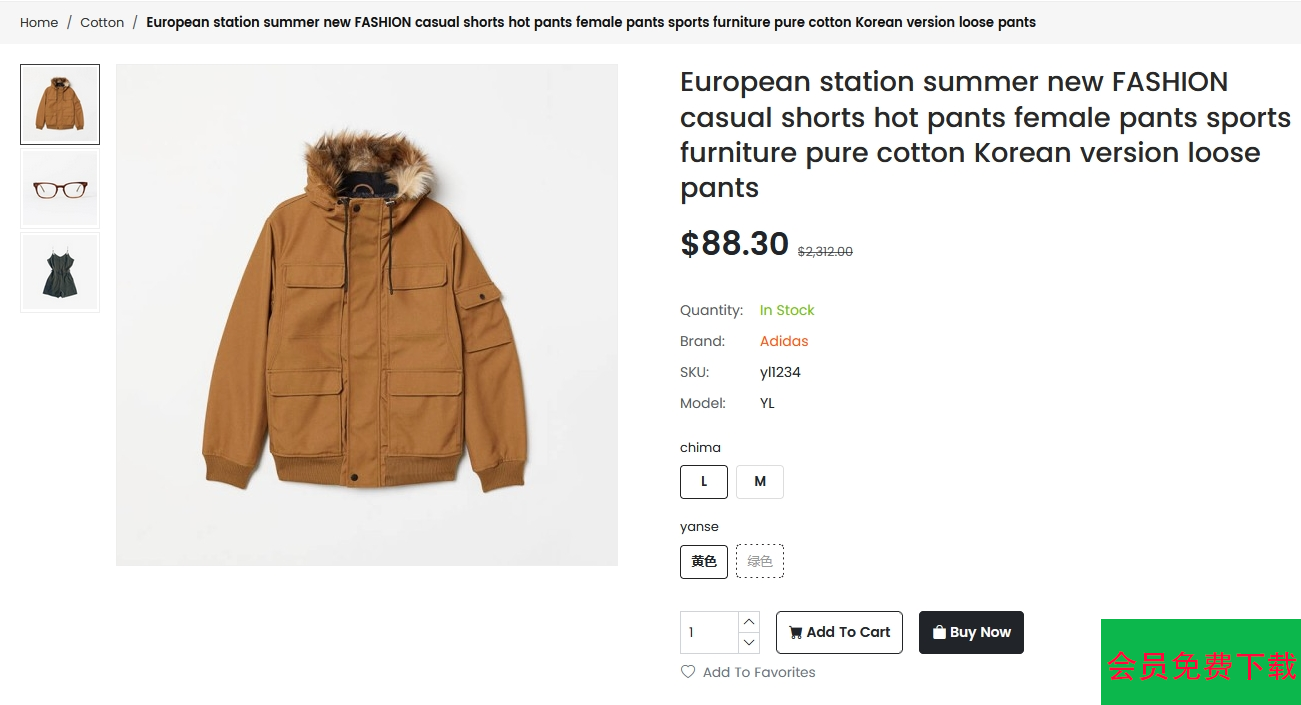Increase quantity with the up arrow
This screenshot has height=705, width=1301.
click(749, 622)
